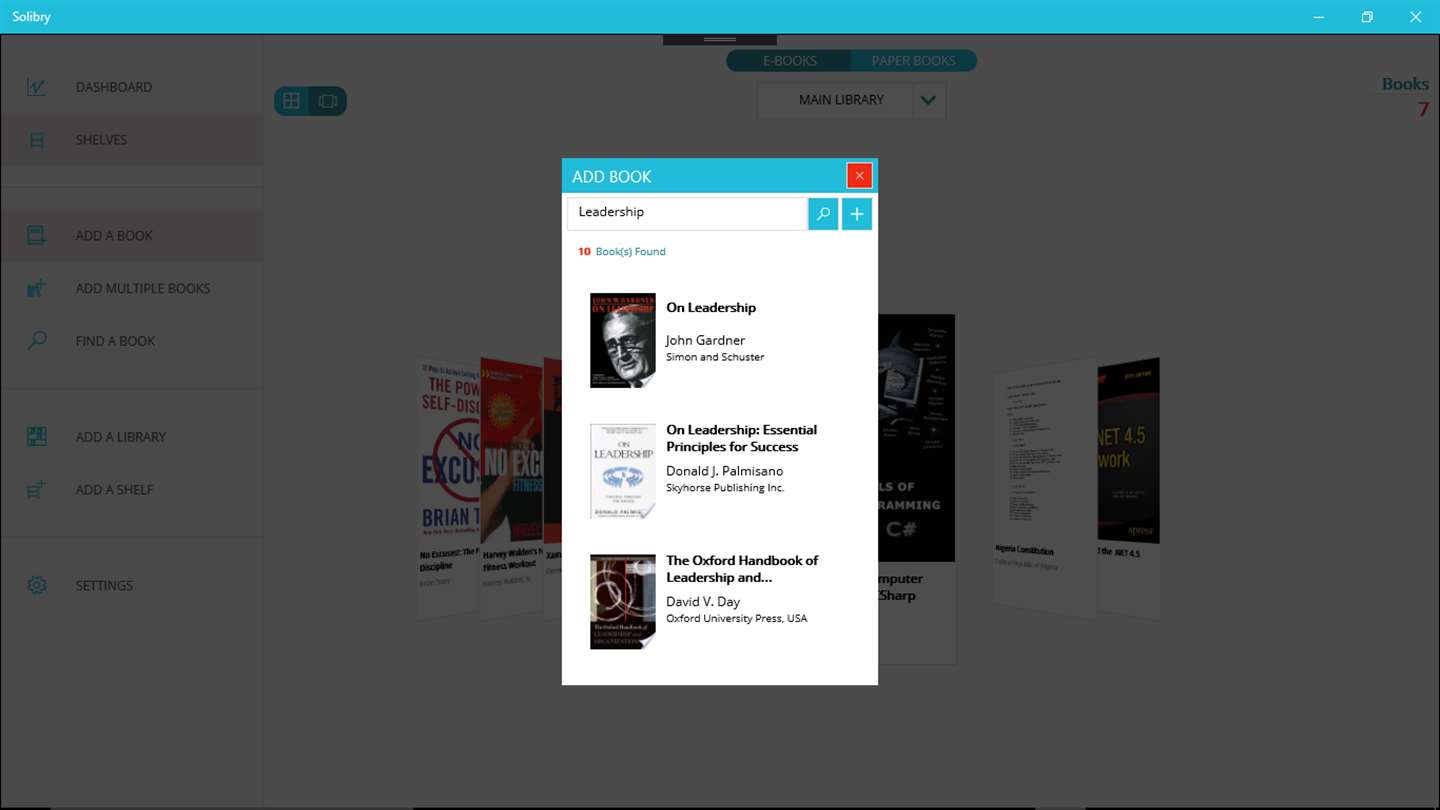Click the .NET 4.5 book cover on shelf
The image size is (1440, 810).
point(1129,451)
